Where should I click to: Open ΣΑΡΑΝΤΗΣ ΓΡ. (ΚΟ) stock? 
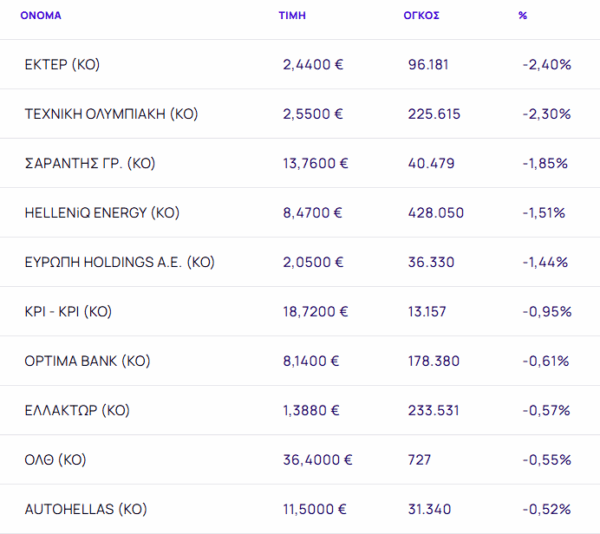90,163
